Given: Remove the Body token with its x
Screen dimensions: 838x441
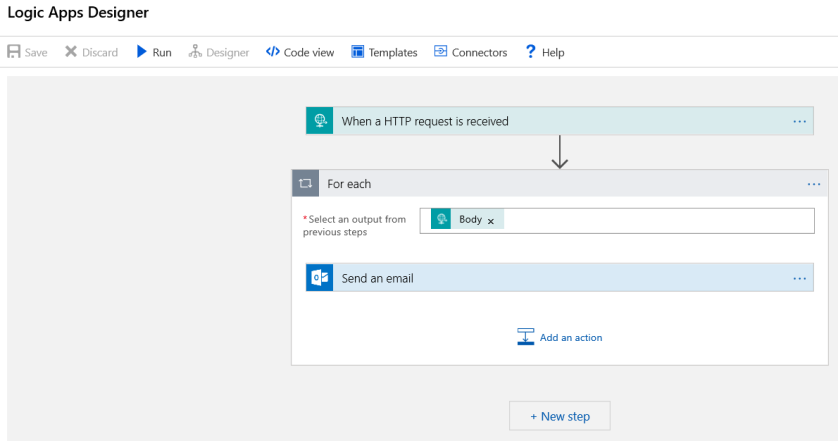Looking at the screenshot, I should tap(491, 221).
